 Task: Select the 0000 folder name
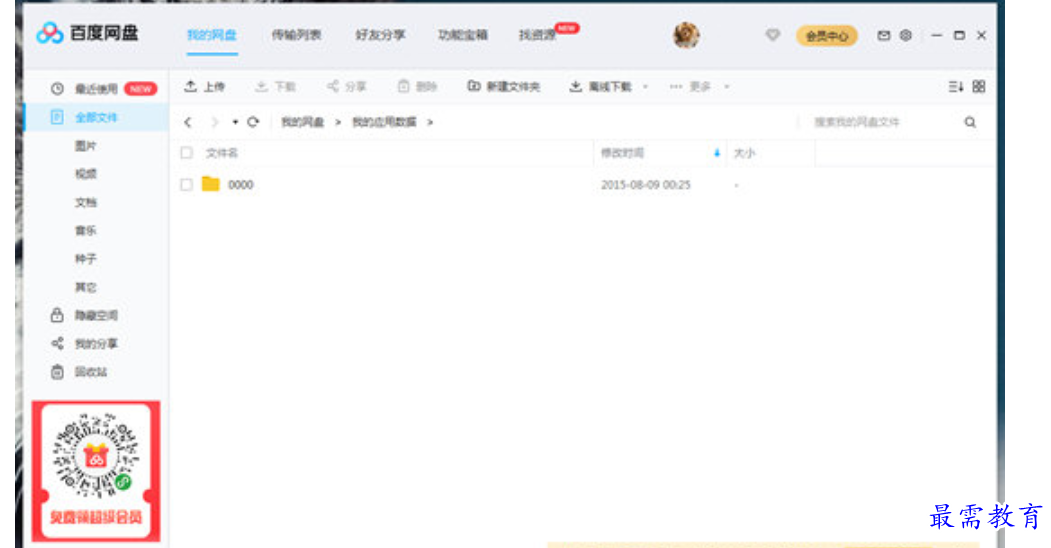click(241, 185)
